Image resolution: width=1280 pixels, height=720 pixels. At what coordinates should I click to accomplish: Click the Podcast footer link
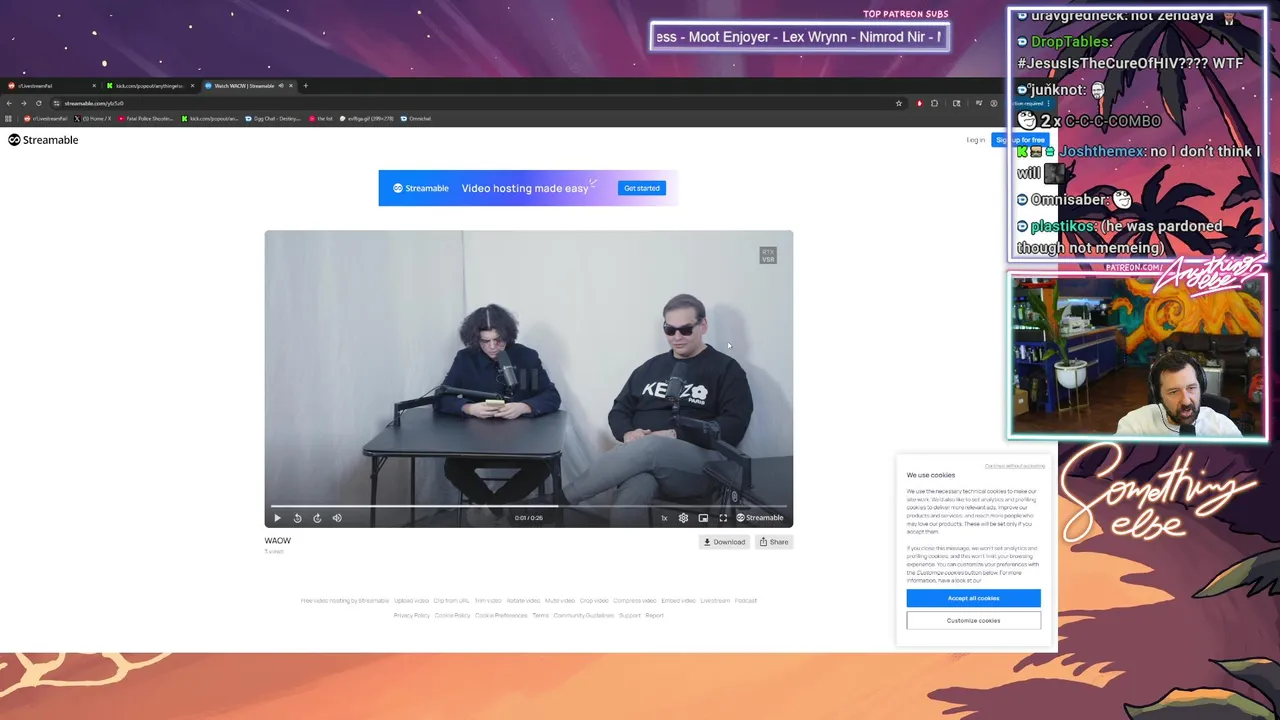click(x=746, y=601)
